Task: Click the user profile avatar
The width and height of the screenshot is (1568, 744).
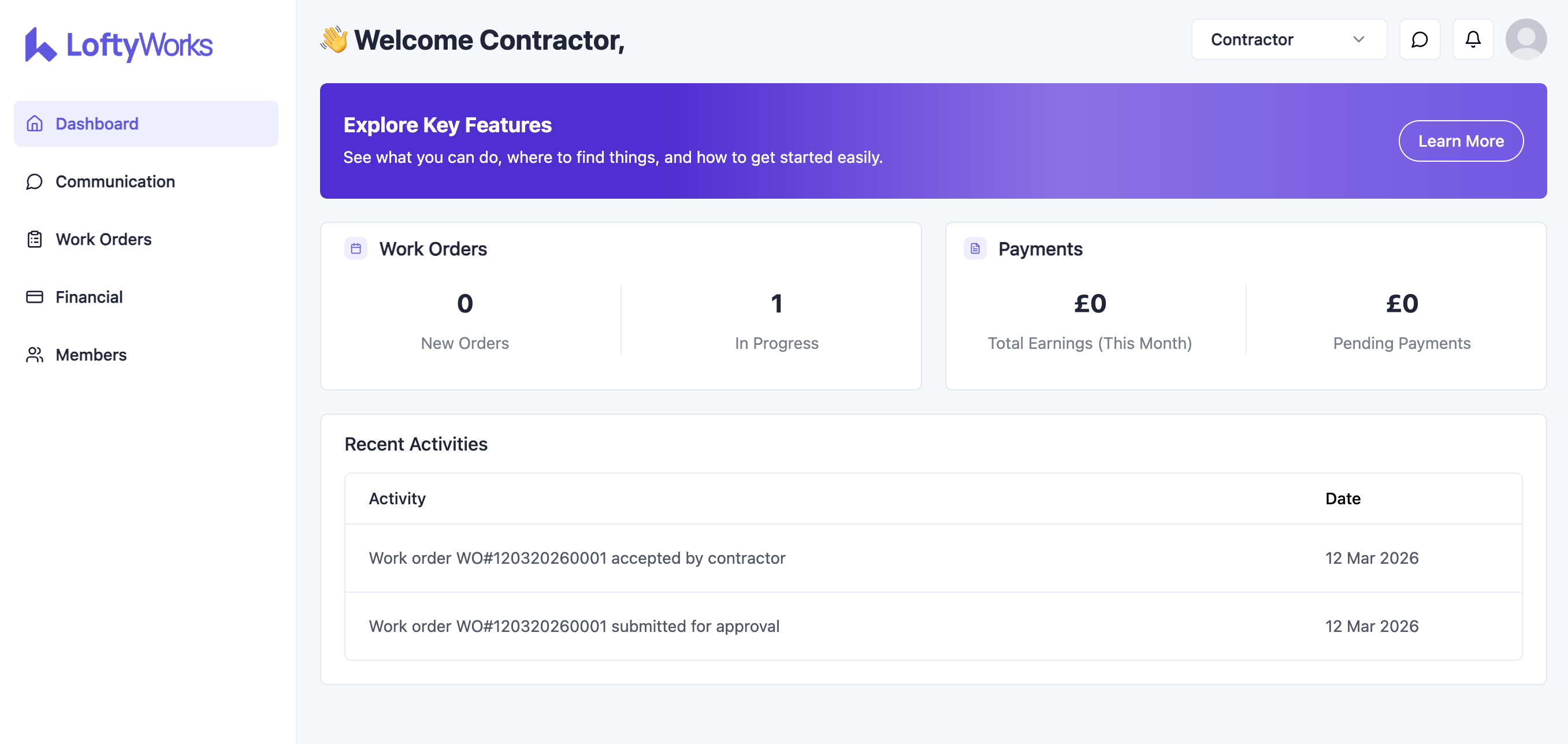Action: click(x=1525, y=39)
